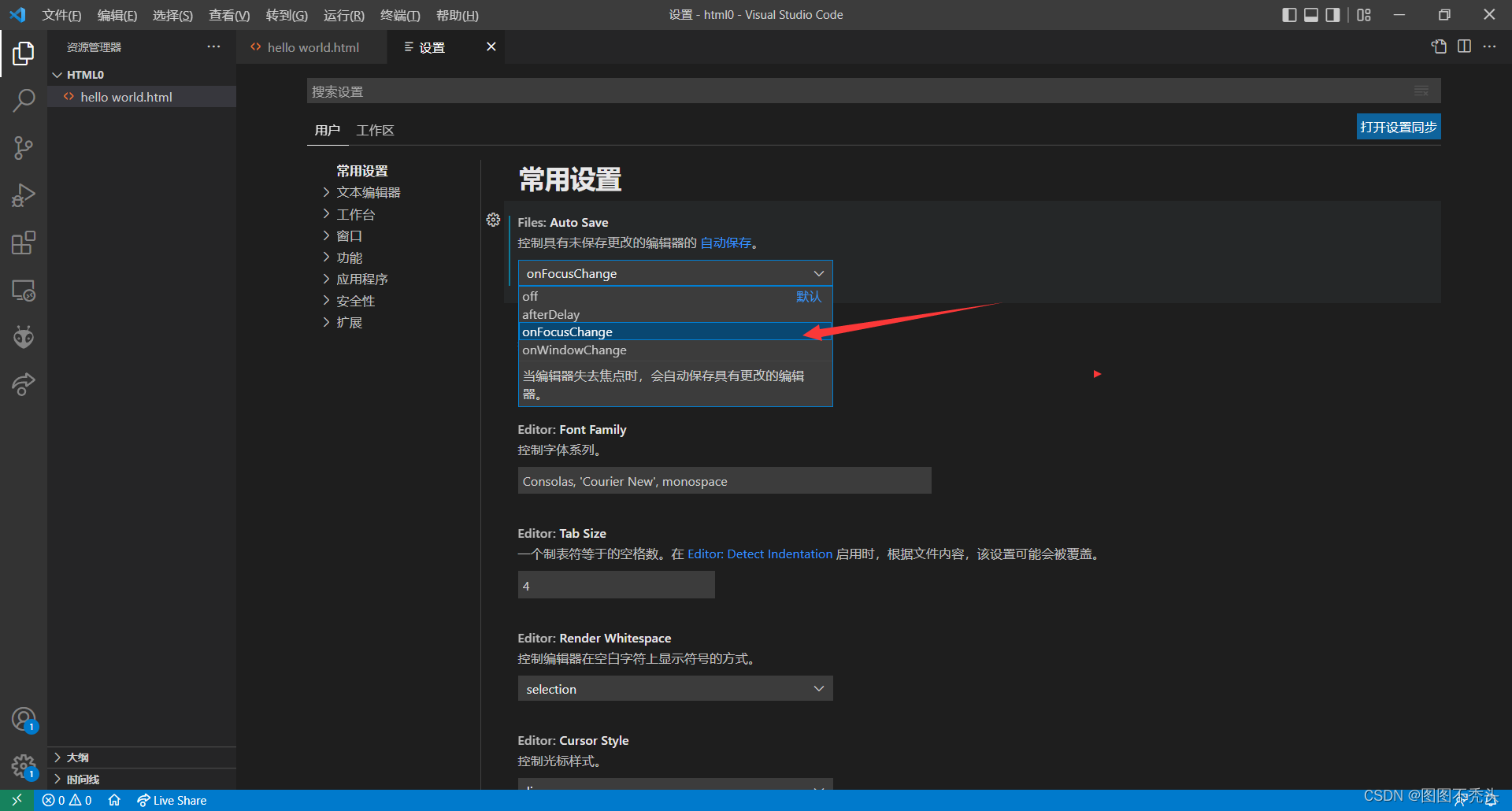Viewport: 1512px width, 811px height.
Task: Open the Accounts menu icon
Action: [x=24, y=719]
